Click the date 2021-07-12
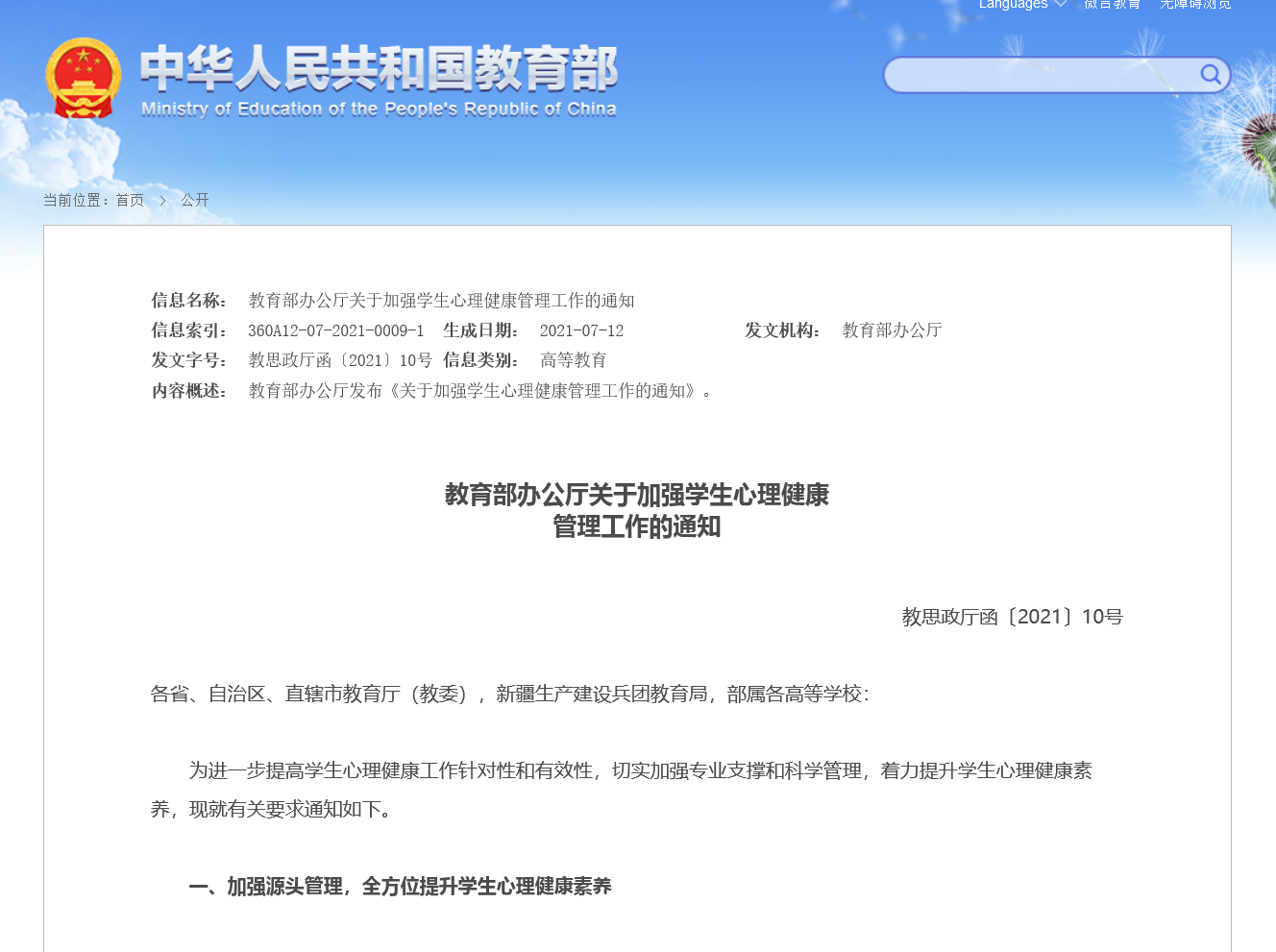This screenshot has height=952, width=1276. [x=581, y=330]
